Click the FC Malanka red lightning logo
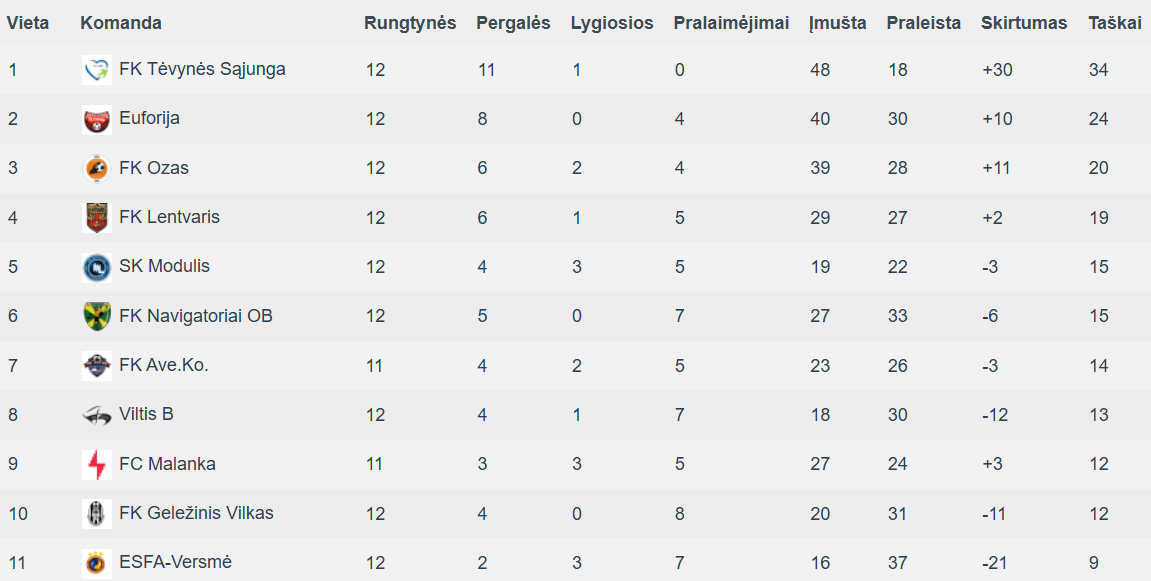Screen dimensions: 1151x581 pyautogui.click(x=97, y=464)
